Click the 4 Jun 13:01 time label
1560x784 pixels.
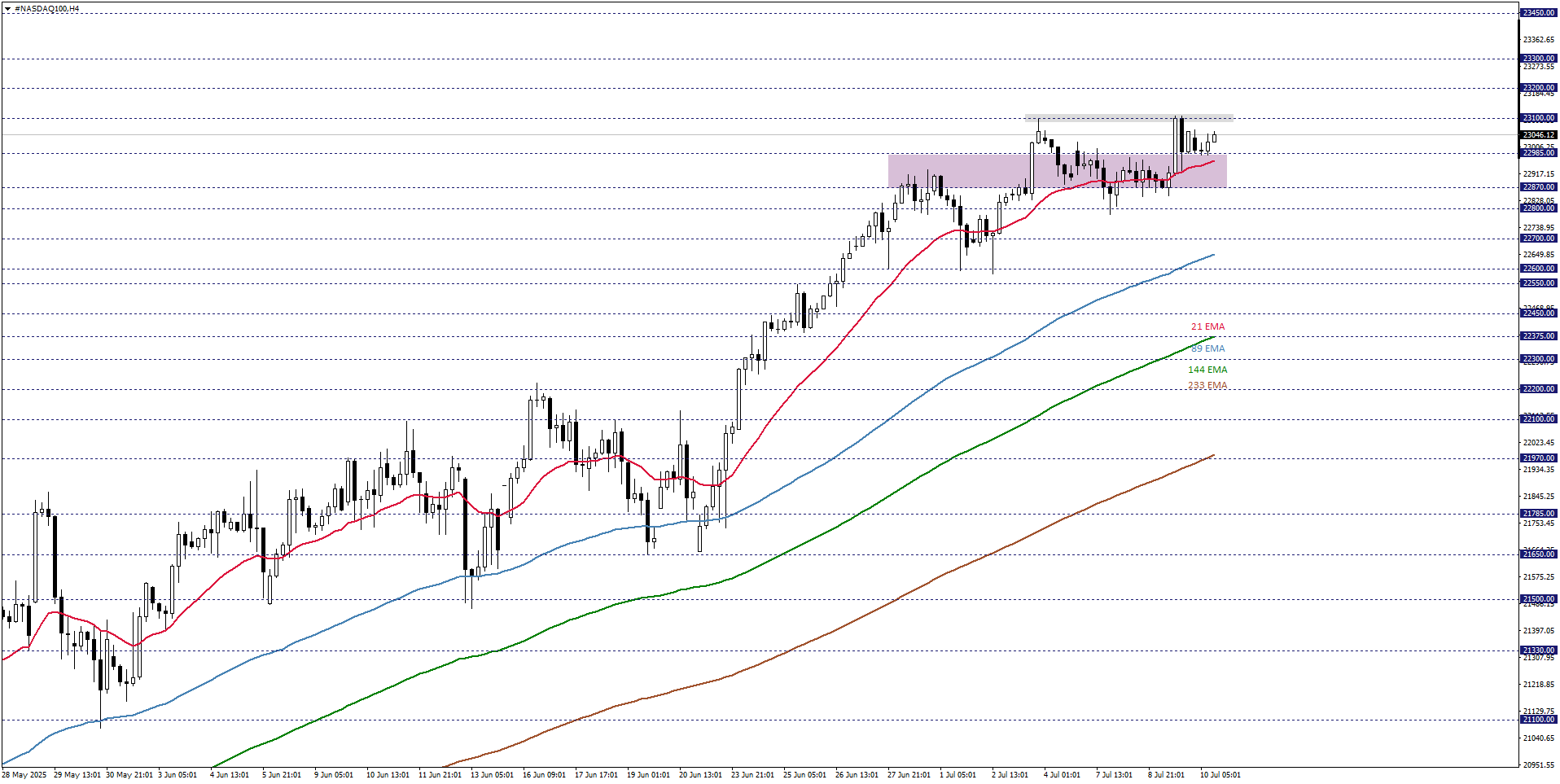(230, 775)
